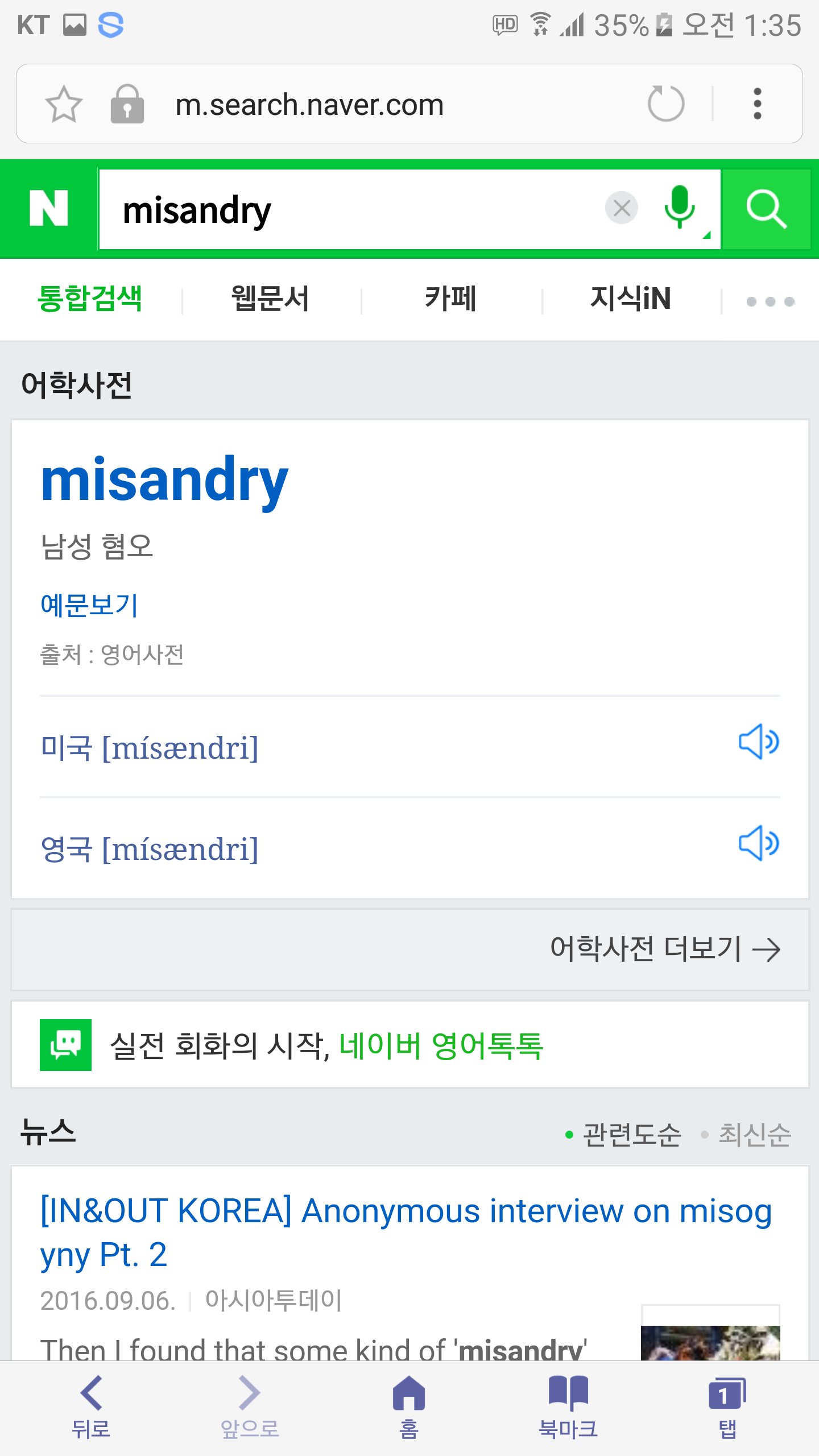Clear the search query text

622,208
